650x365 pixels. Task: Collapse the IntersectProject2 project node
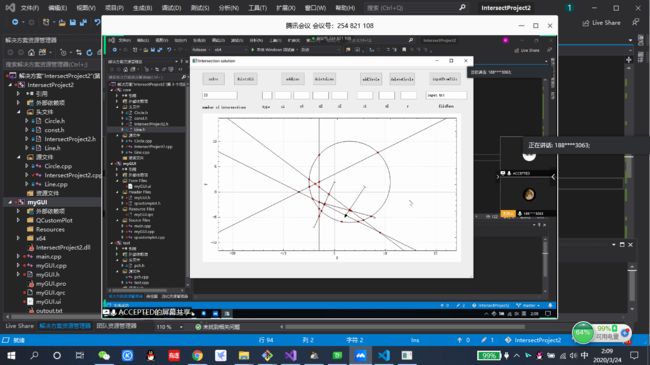(x=10, y=85)
